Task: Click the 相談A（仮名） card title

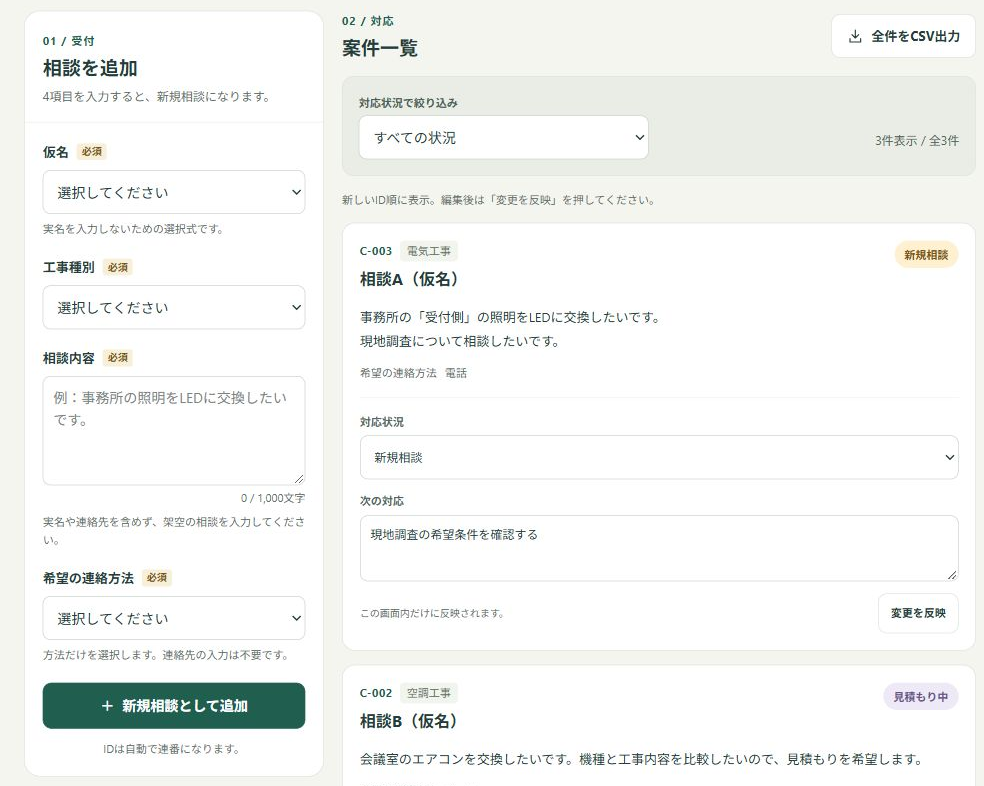Action: [x=410, y=279]
